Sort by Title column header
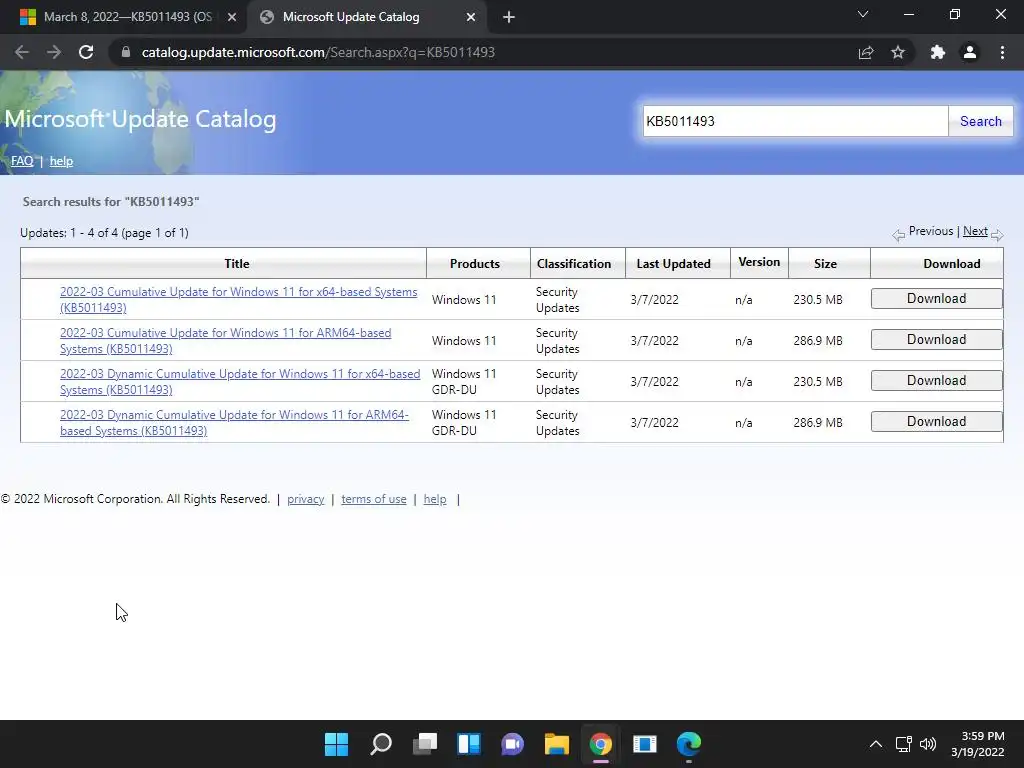Screen dimensions: 1024x768 point(236,264)
